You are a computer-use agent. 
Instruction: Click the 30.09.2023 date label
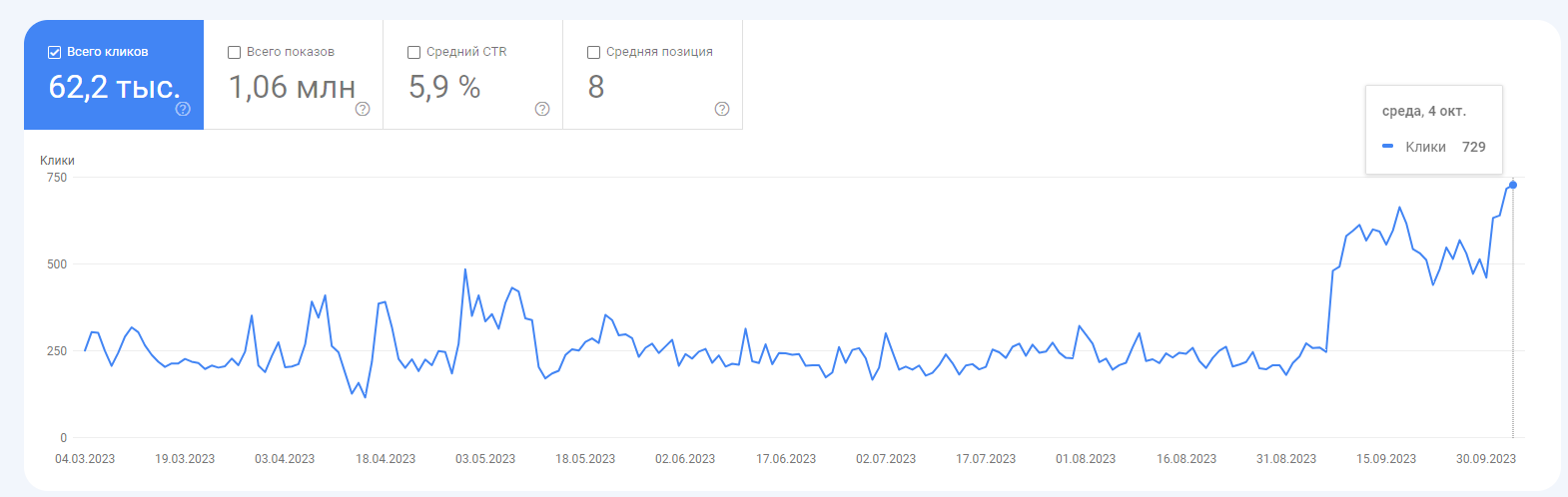[1486, 459]
